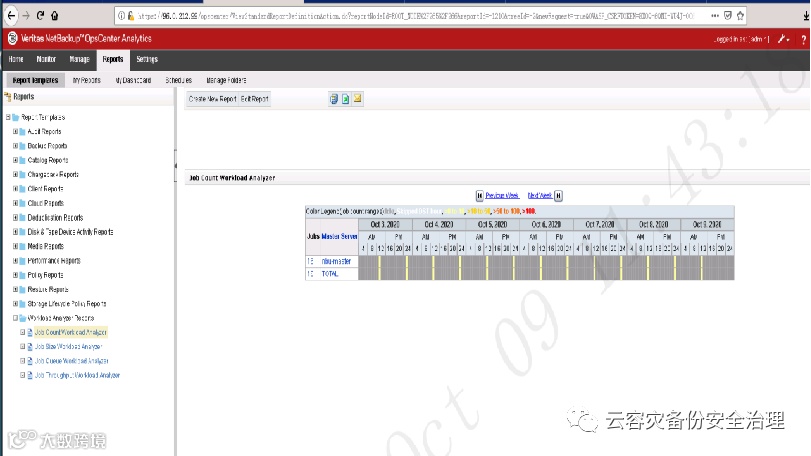811x456 pixels.
Task: Click the site information icon in address bar
Action: (x=121, y=16)
